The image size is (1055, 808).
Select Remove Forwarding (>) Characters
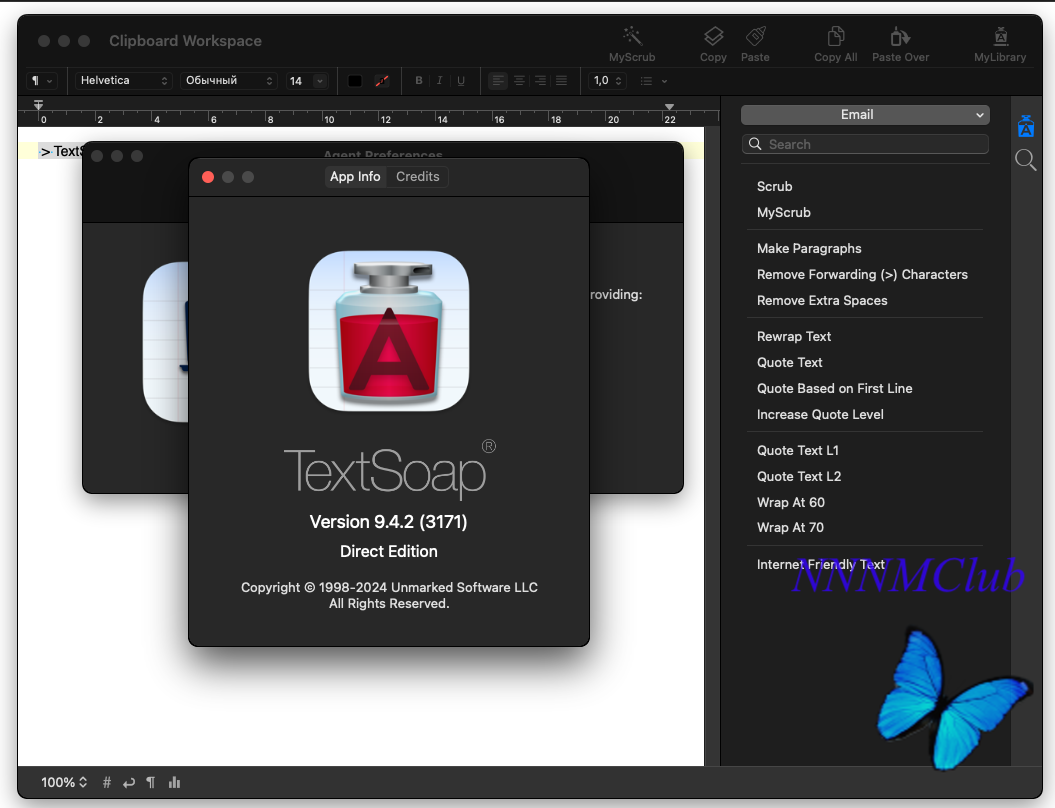point(862,274)
